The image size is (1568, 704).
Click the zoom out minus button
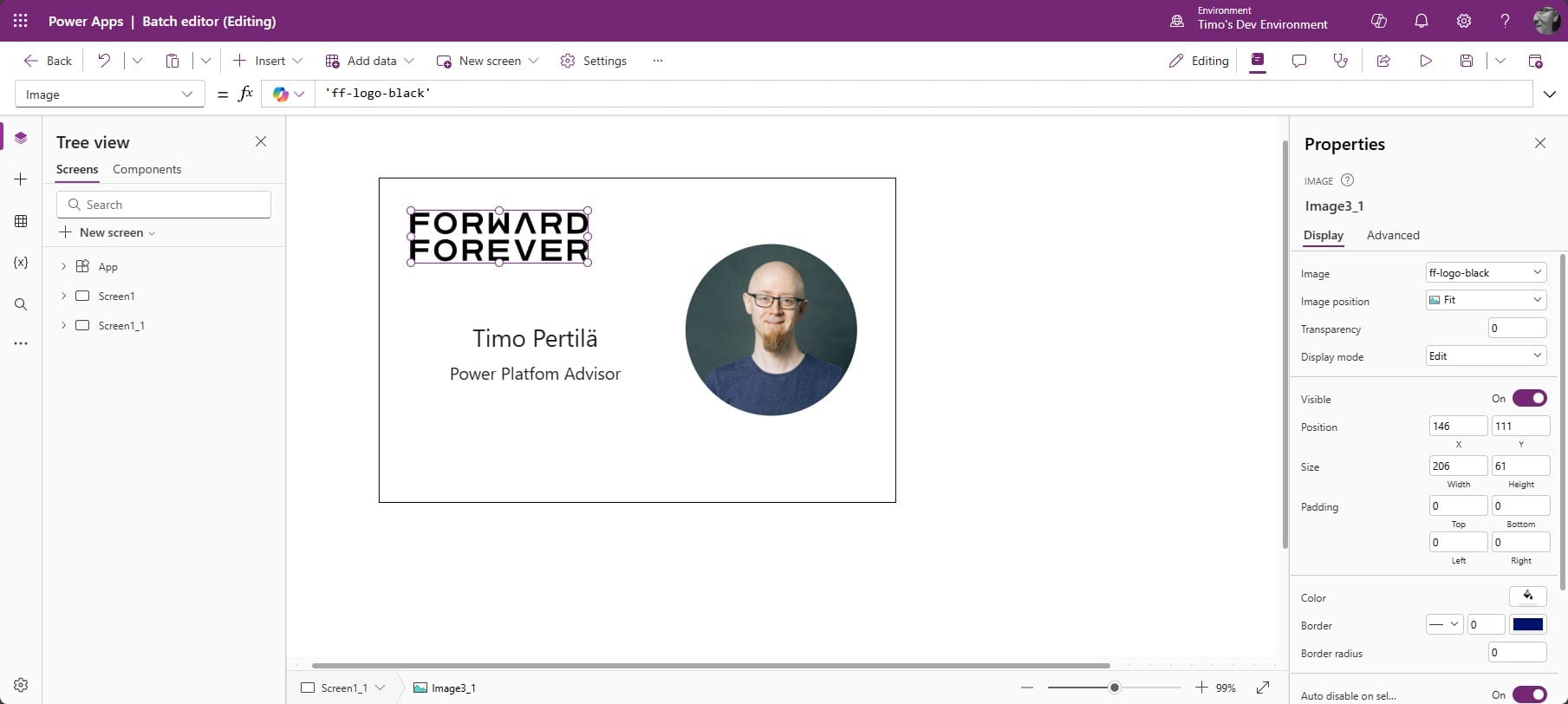pos(1027,688)
